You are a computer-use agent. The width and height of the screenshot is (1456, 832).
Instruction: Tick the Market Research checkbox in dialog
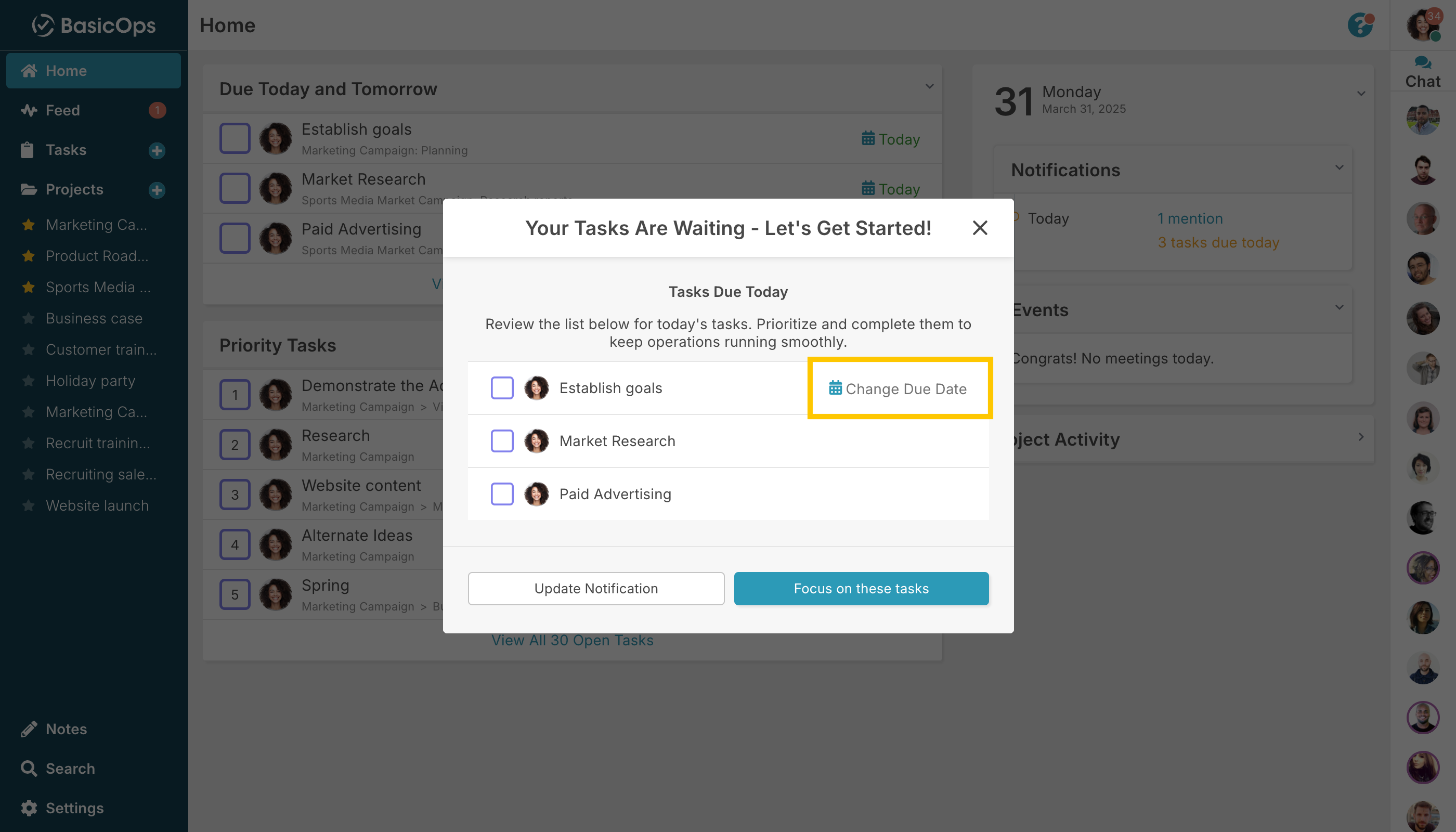click(x=502, y=441)
